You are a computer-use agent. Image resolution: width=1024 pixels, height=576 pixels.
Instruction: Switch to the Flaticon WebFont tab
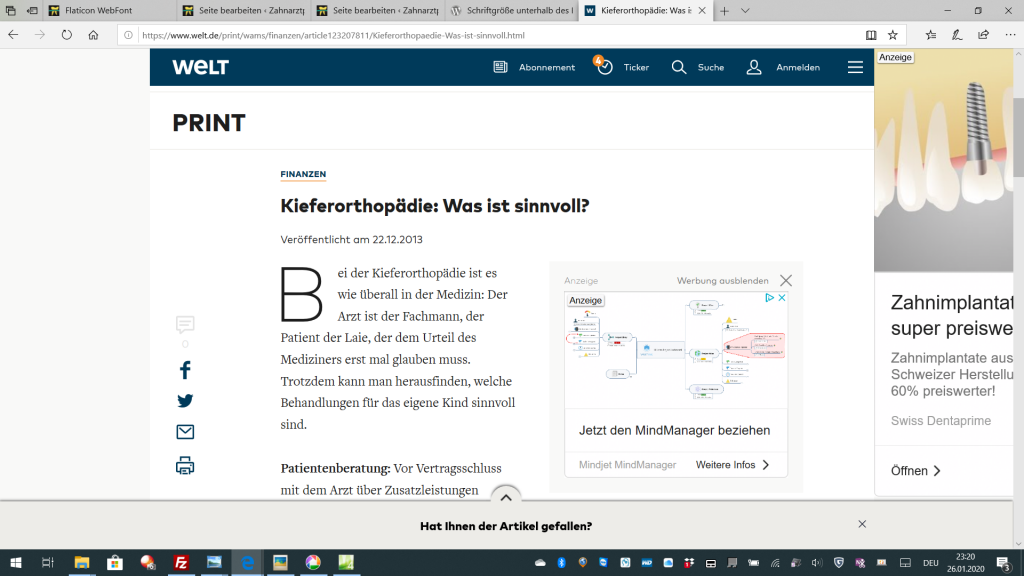click(111, 10)
